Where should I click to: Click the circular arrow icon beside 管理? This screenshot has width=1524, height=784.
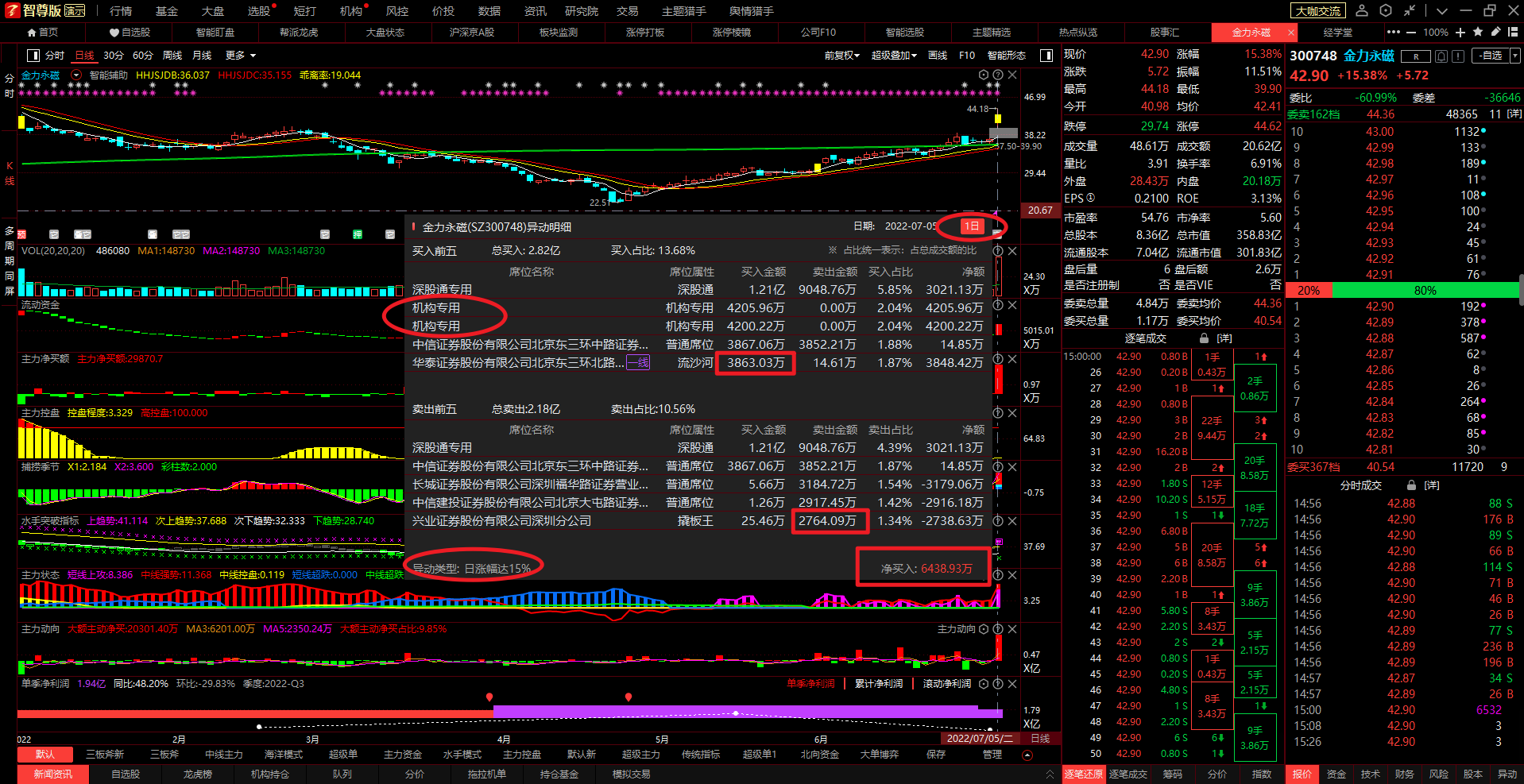[1027, 755]
